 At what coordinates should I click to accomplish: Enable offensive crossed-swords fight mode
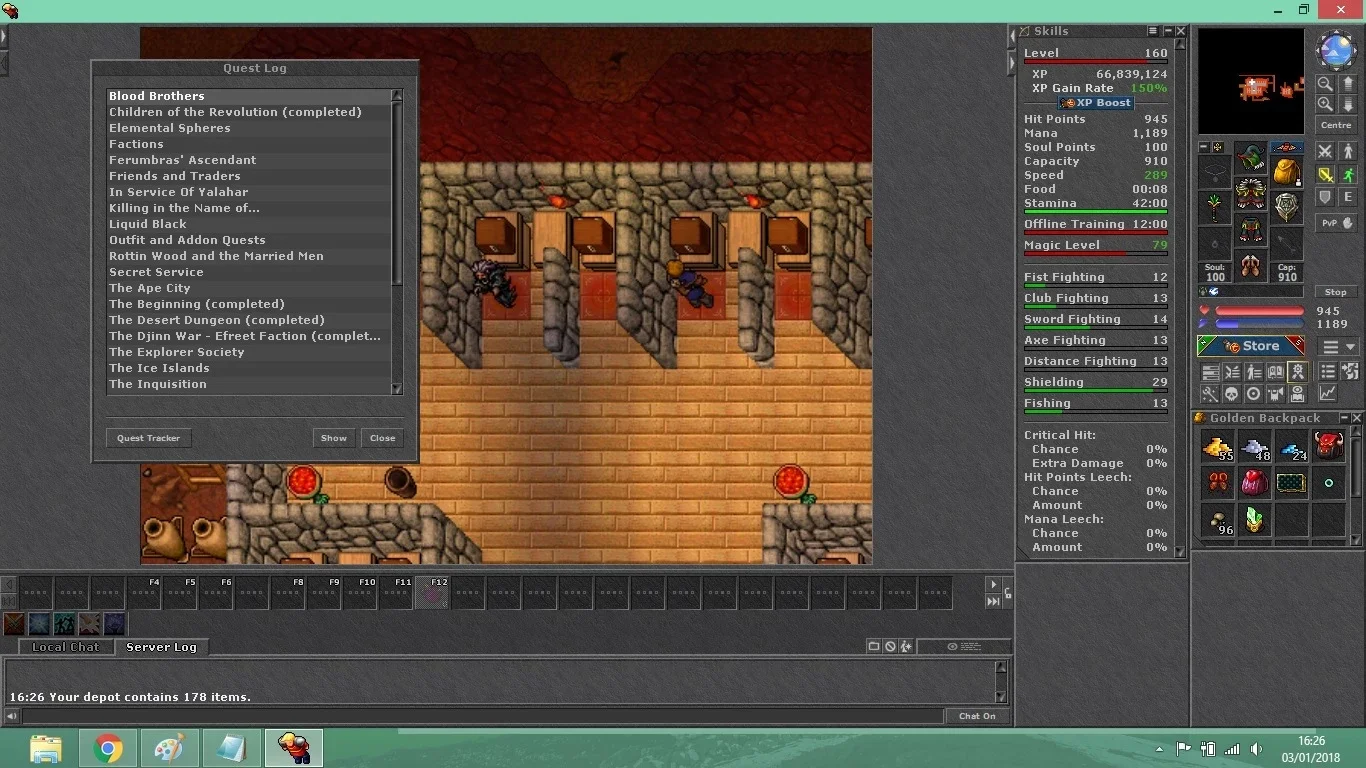1325,150
